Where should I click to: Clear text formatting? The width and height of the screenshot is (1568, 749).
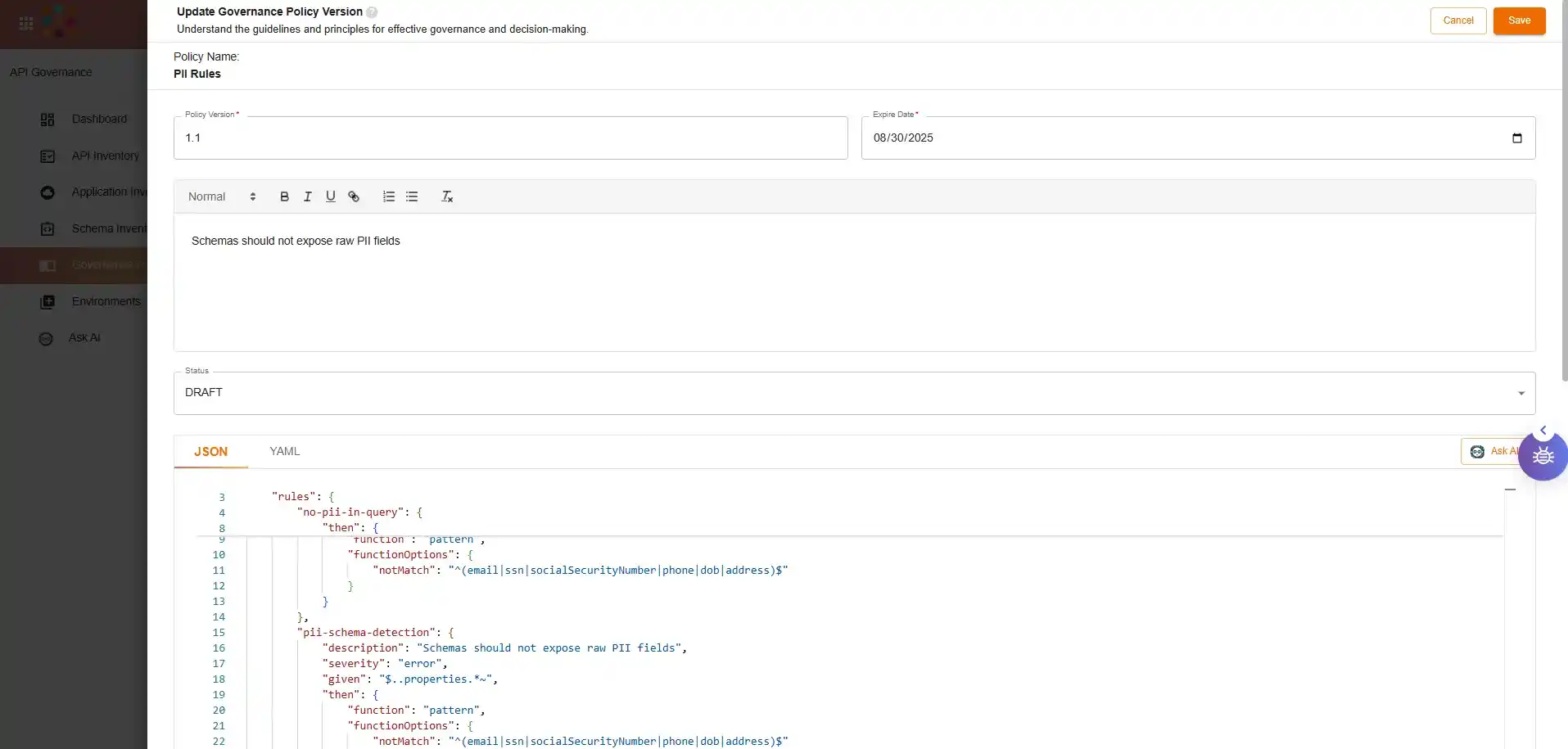click(447, 196)
